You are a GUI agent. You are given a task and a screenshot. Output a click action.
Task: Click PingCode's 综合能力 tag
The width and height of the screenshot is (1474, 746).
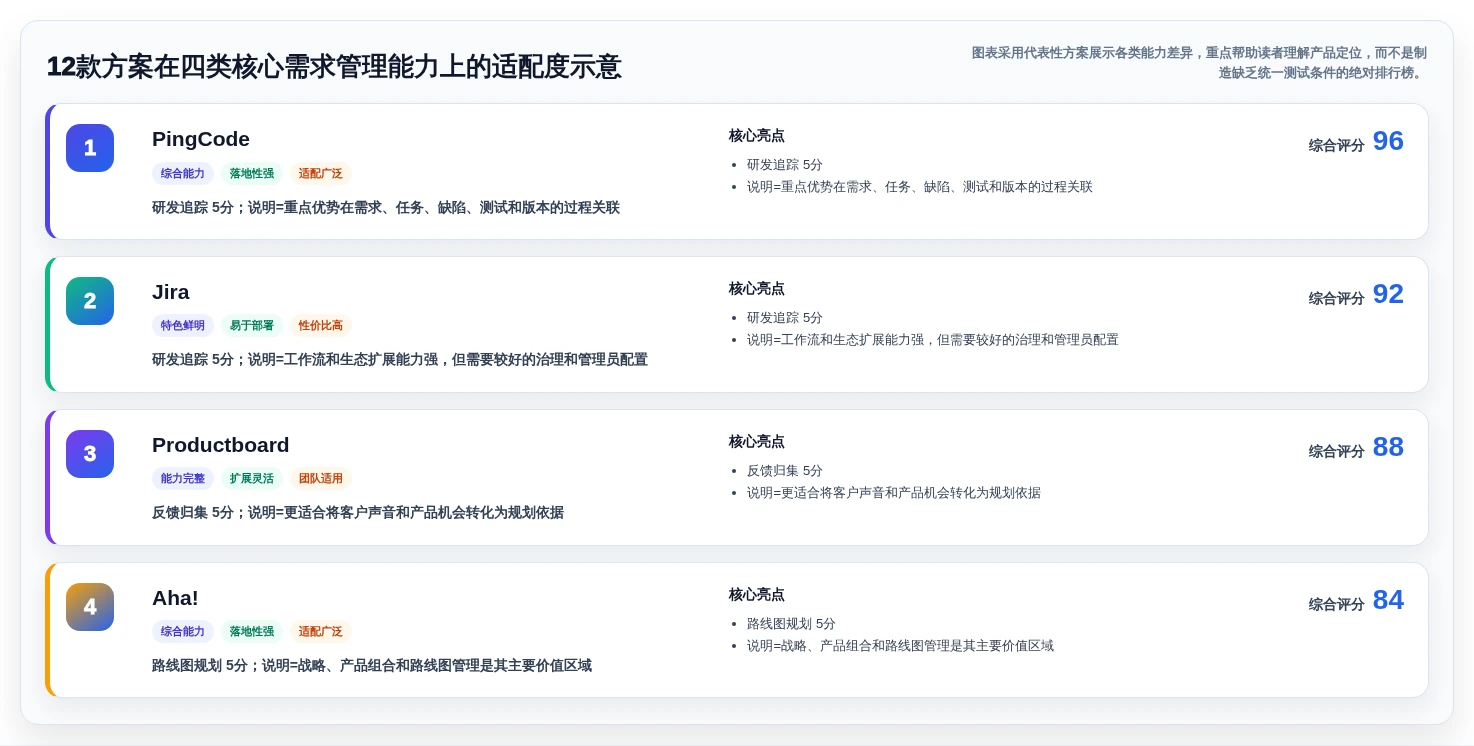point(183,173)
